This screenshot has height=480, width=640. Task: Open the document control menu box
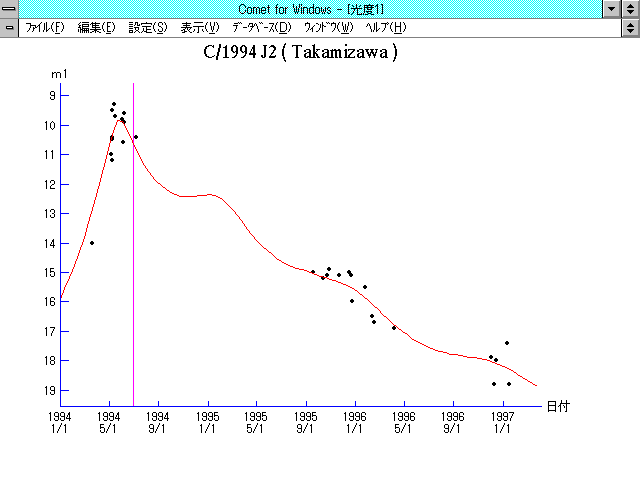coord(9,27)
